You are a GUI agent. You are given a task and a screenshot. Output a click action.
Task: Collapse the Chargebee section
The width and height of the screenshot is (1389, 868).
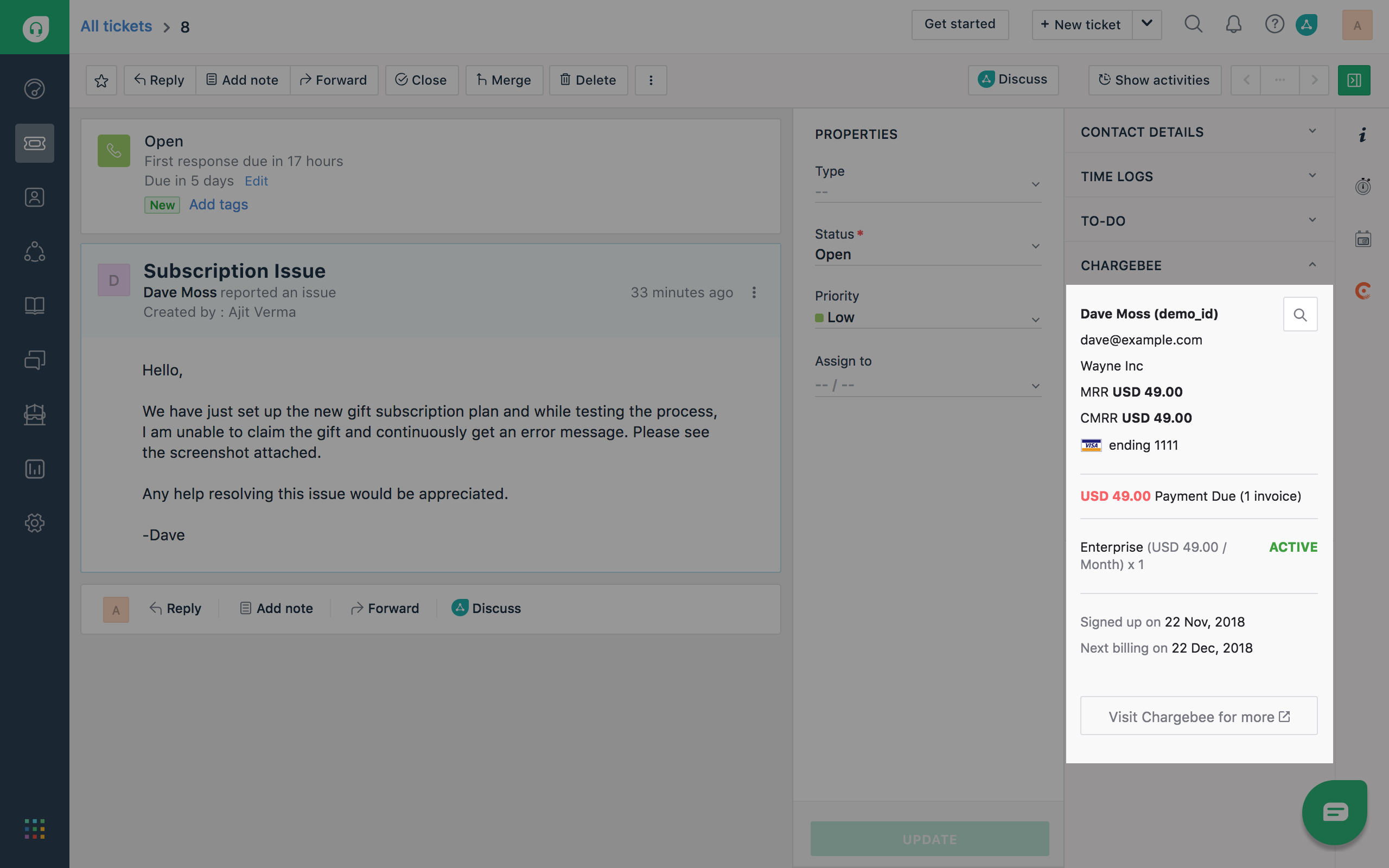coord(1312,265)
